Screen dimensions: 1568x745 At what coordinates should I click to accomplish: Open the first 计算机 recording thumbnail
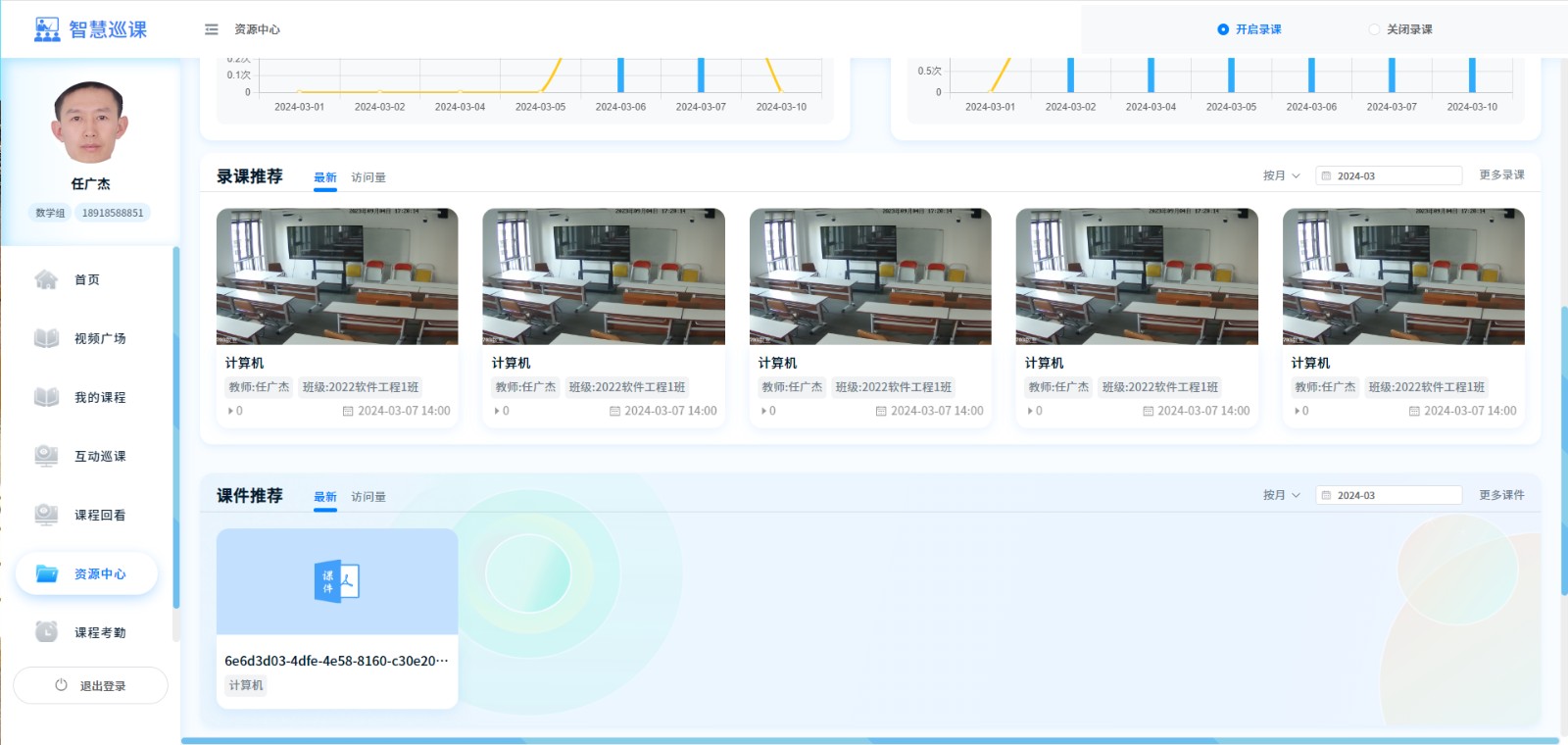tap(337, 276)
